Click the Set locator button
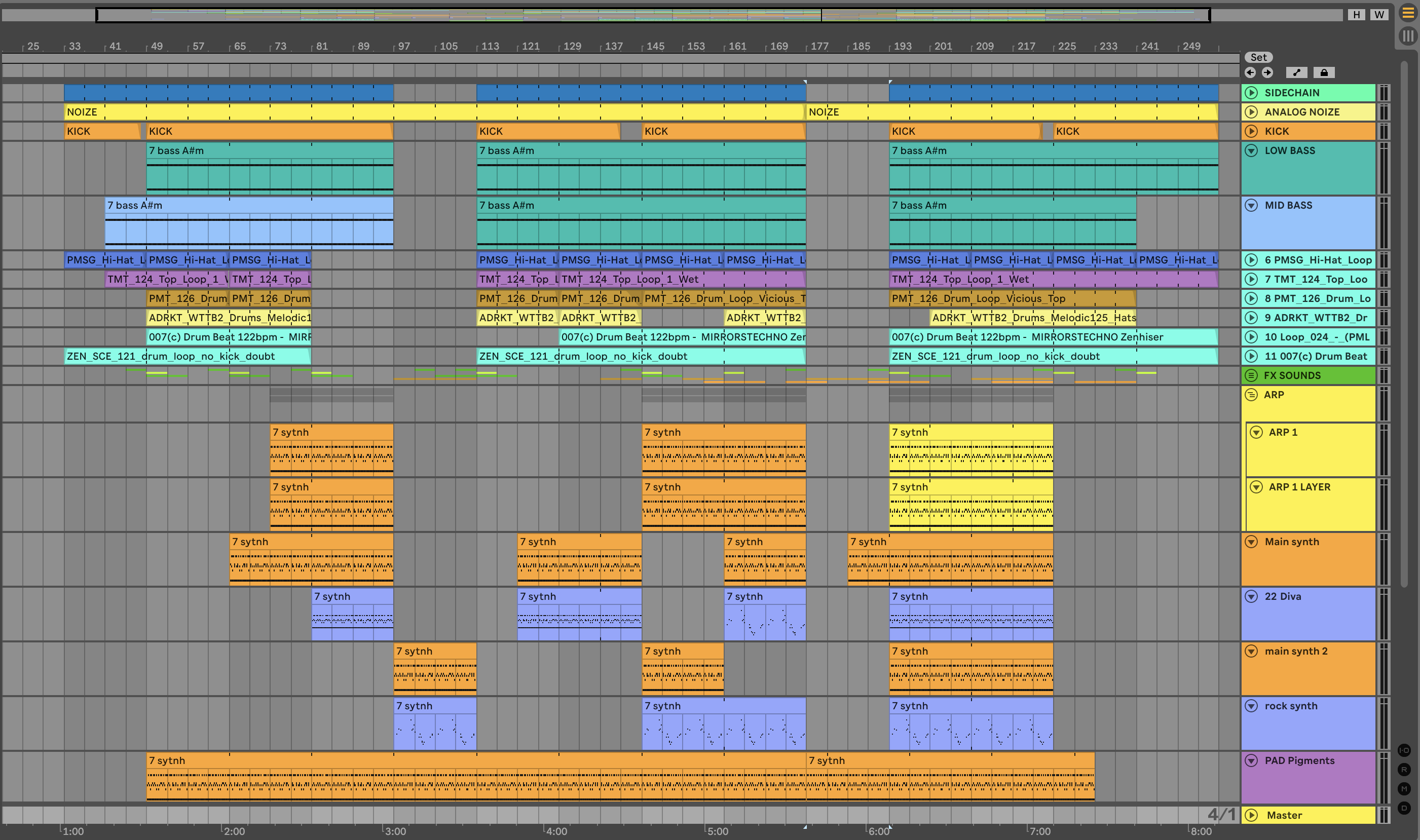The image size is (1420, 840). (1258, 57)
